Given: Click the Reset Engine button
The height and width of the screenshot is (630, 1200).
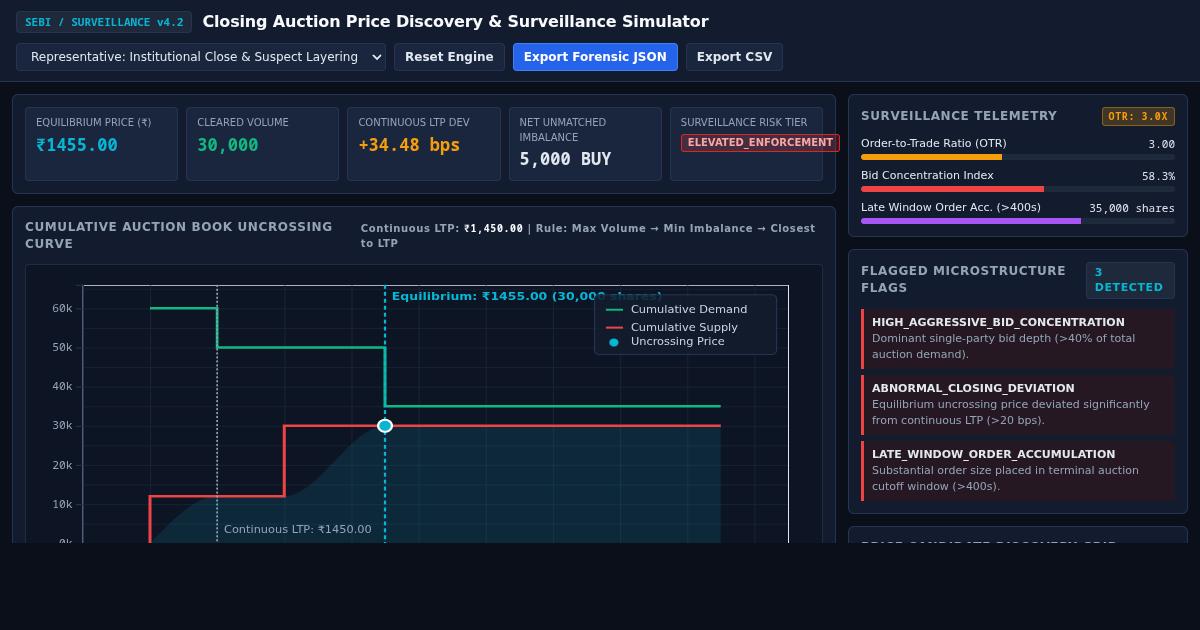Looking at the screenshot, I should tap(449, 57).
